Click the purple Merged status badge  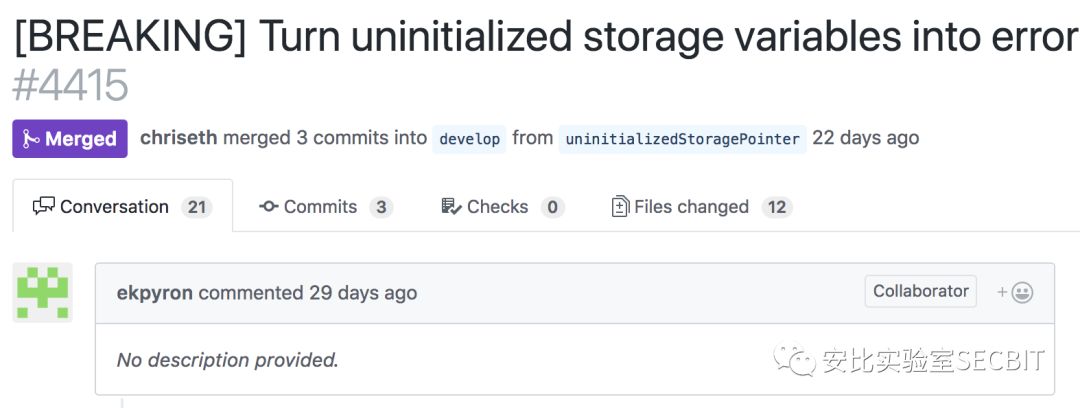(70, 139)
